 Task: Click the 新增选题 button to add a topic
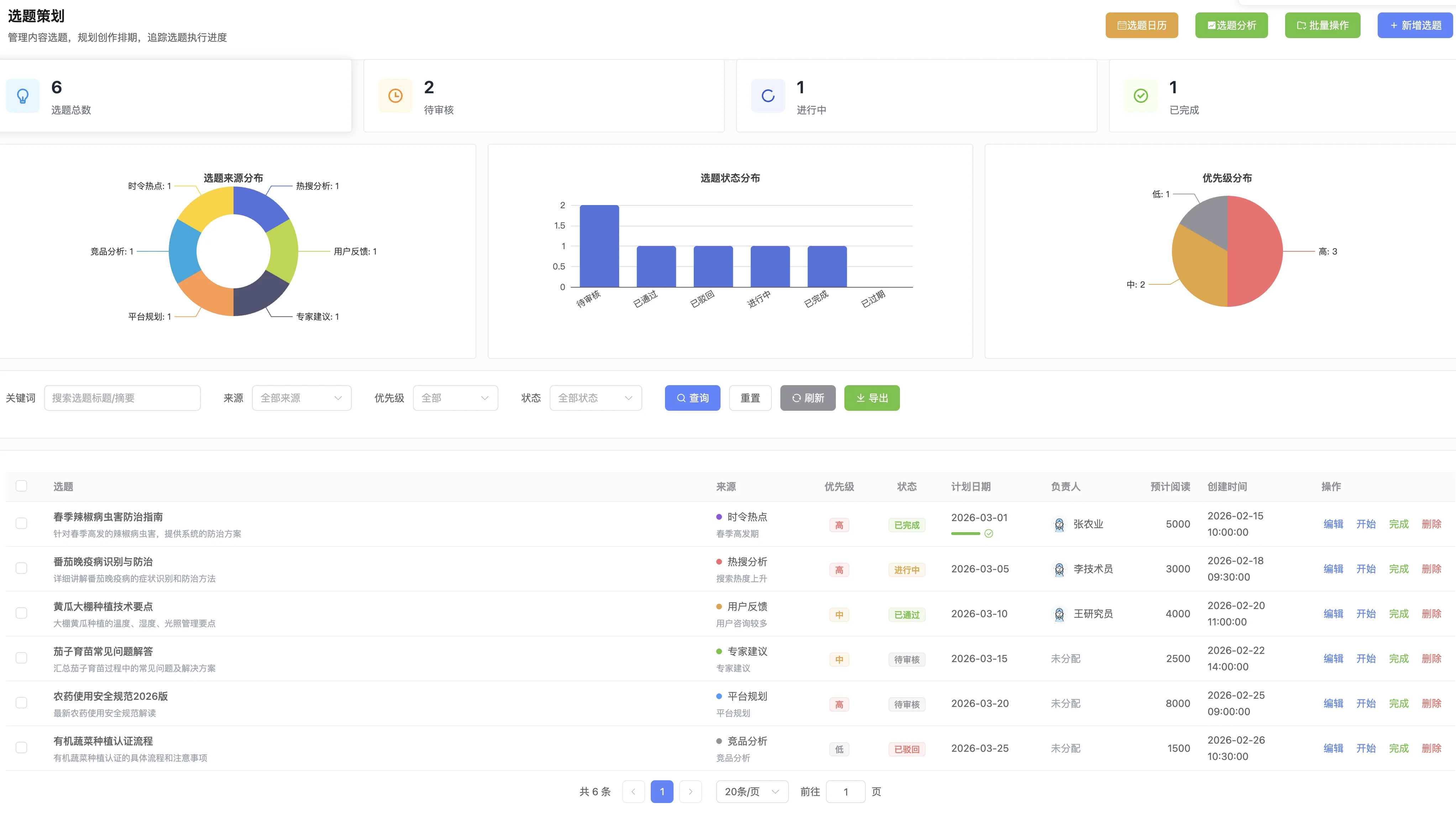point(1415,25)
